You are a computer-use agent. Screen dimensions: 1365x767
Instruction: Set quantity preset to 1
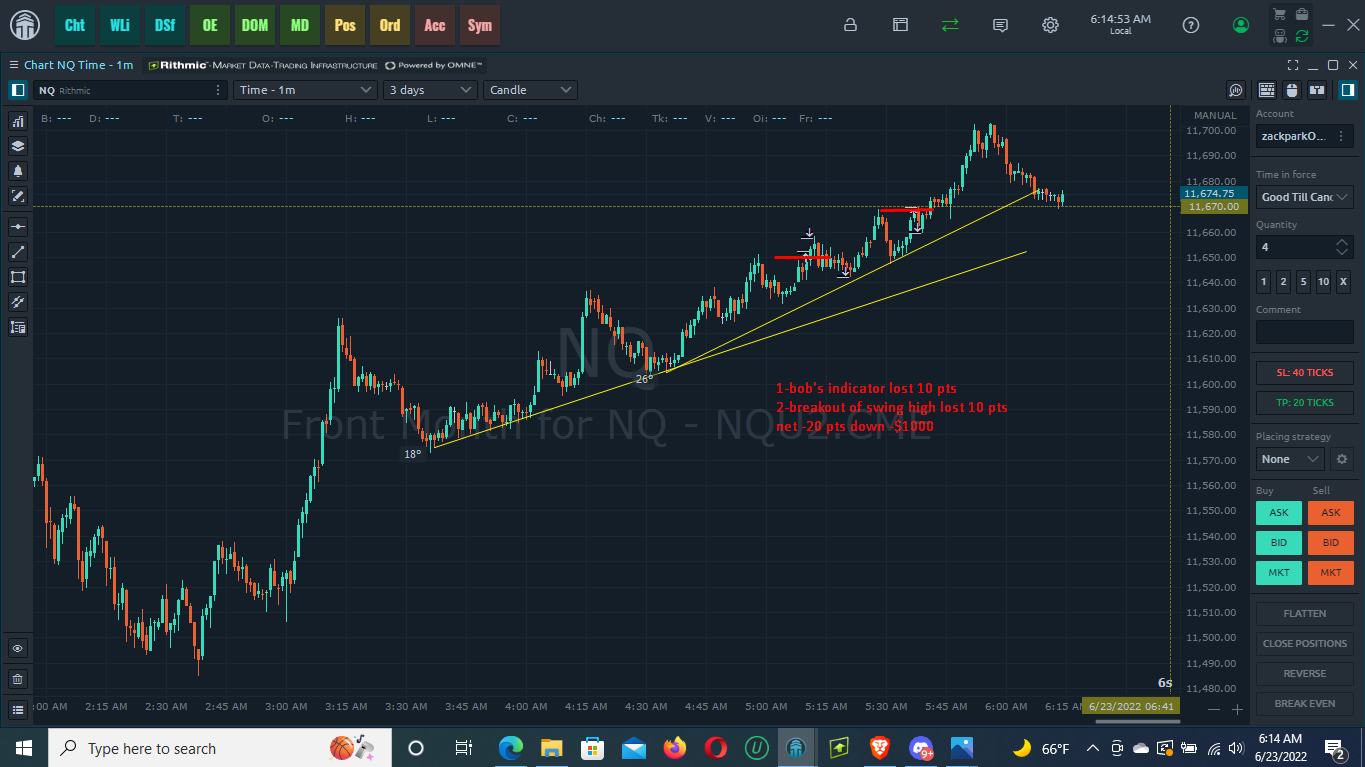[x=1263, y=282]
